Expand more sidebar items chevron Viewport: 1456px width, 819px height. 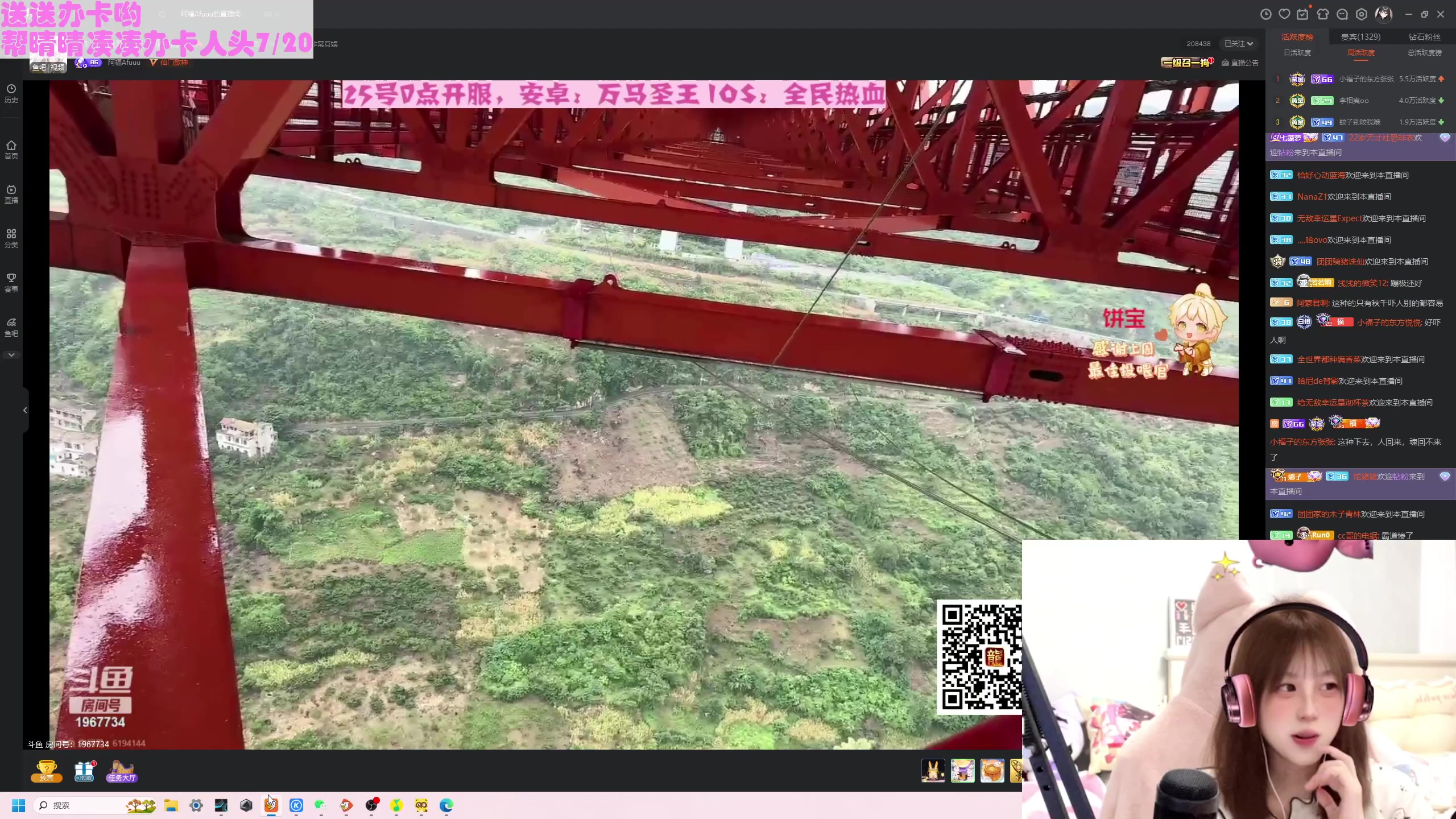coord(11,355)
